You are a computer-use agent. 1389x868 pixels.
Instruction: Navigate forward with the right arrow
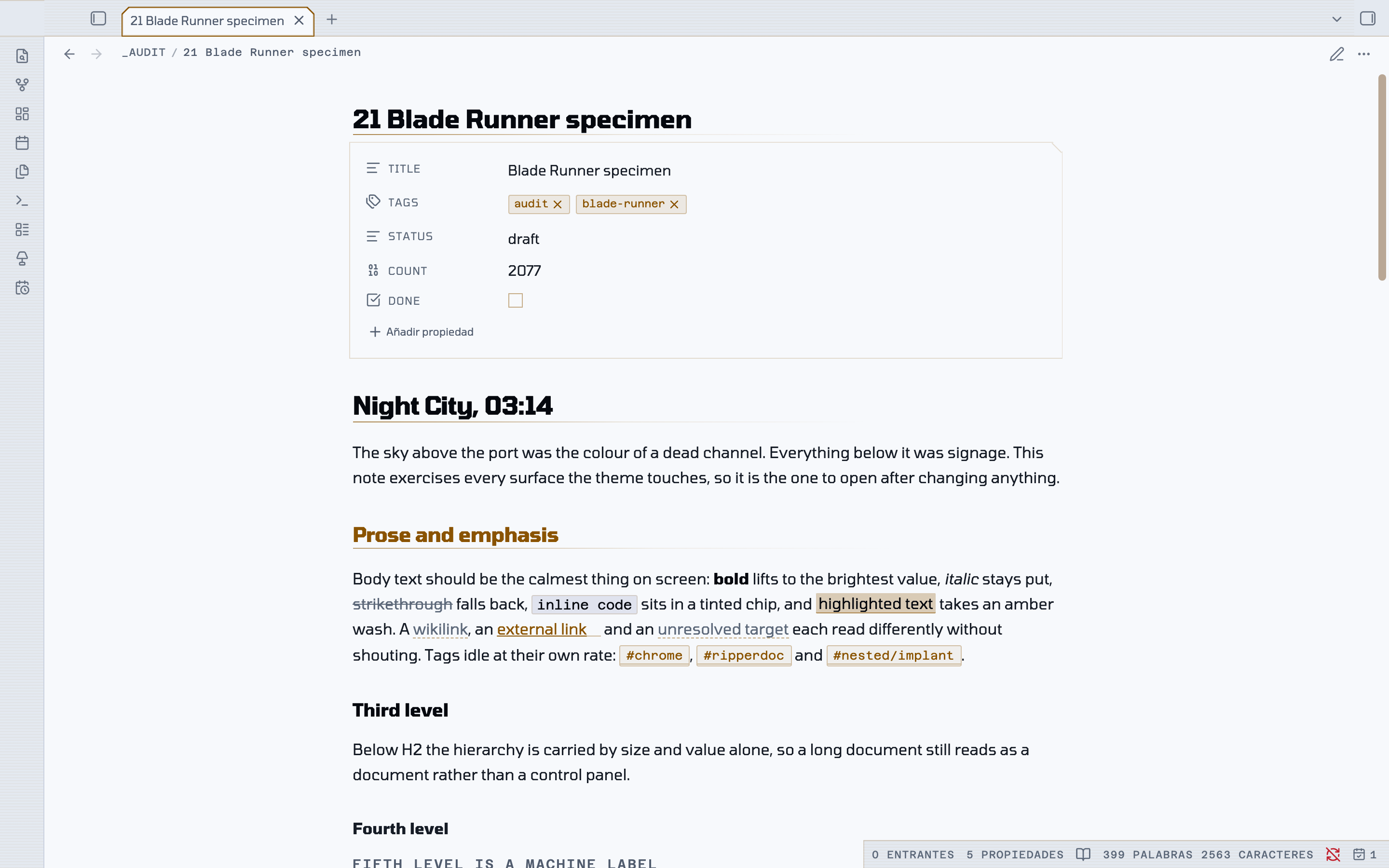point(96,54)
